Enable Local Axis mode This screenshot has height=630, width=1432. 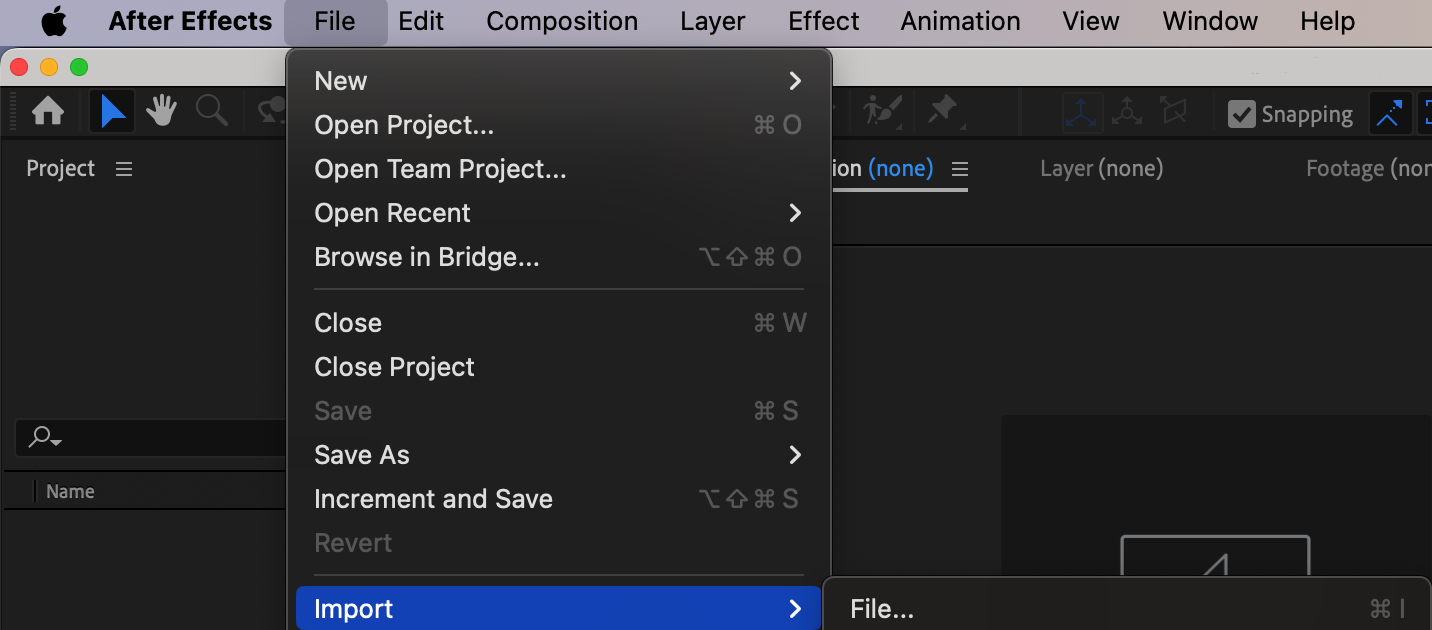[x=1082, y=113]
